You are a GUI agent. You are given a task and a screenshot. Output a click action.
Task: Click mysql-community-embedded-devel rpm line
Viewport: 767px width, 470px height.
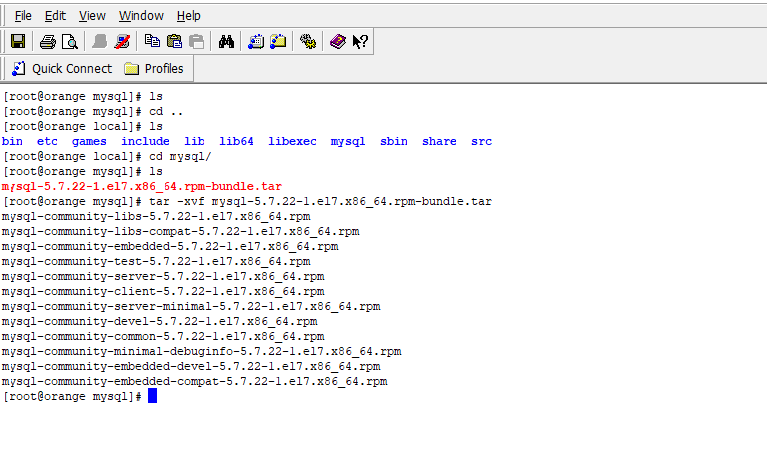click(x=191, y=366)
